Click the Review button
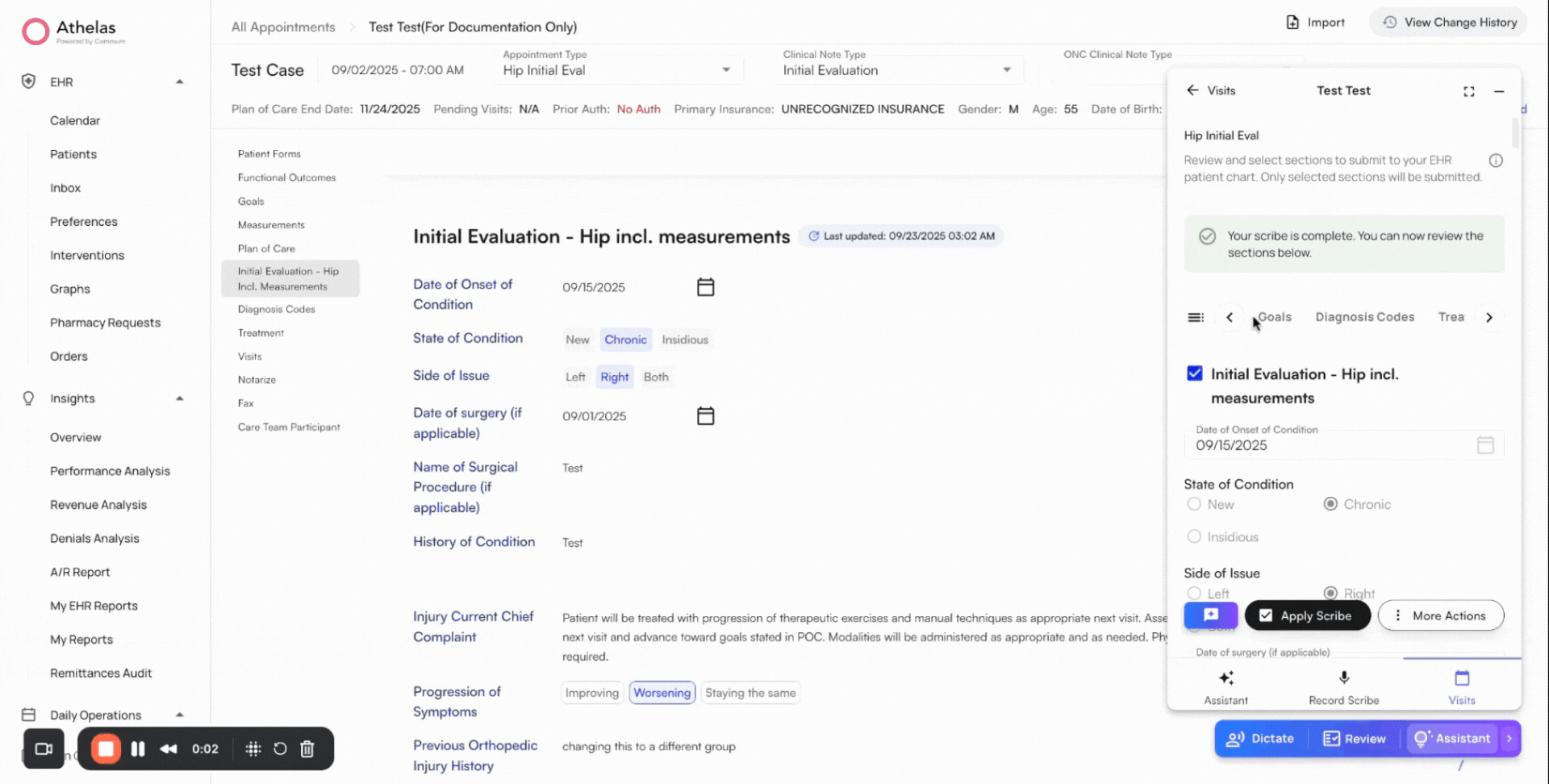 click(1355, 739)
